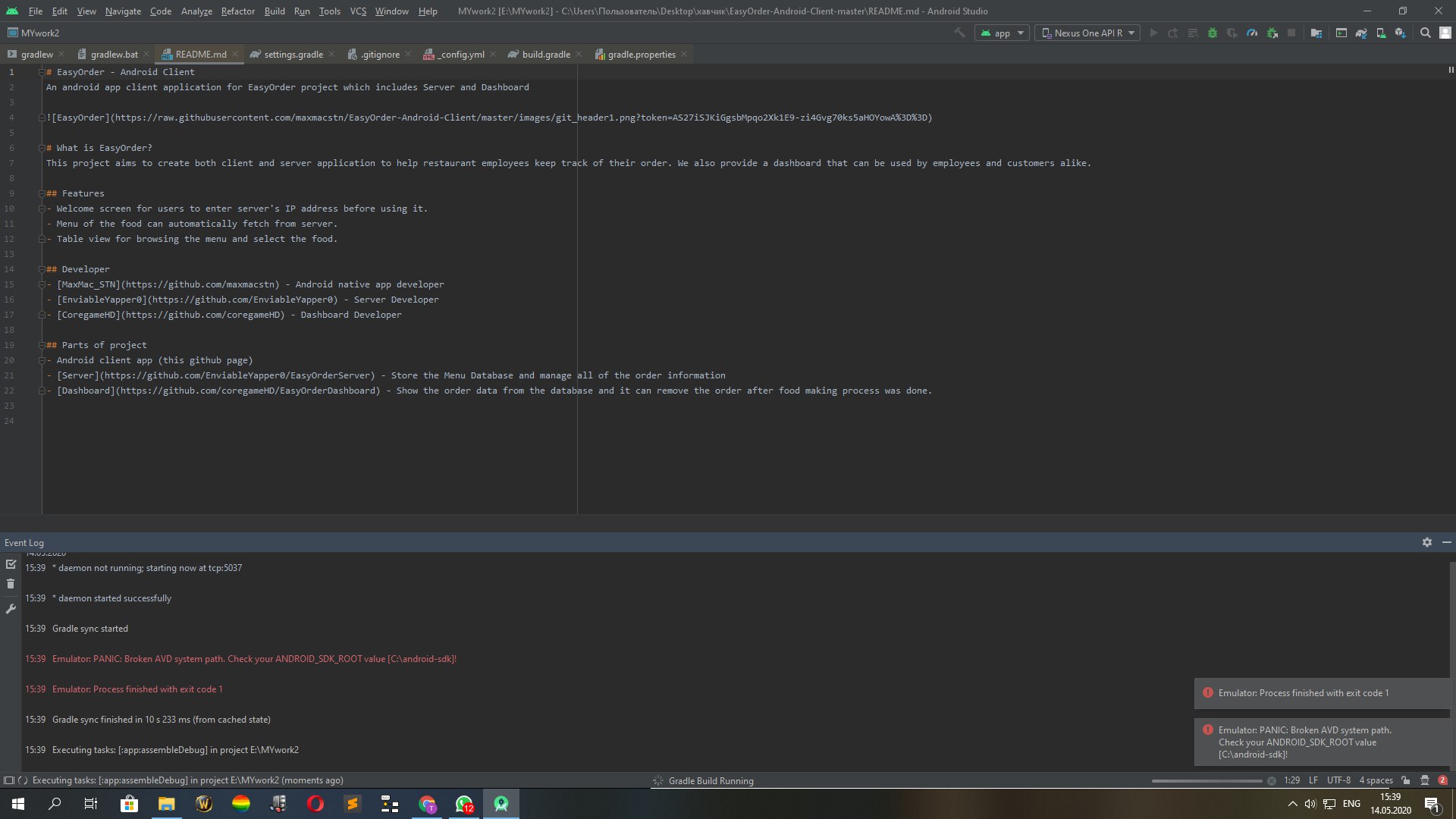The width and height of the screenshot is (1456, 819).
Task: Click the Gradle build progress bar
Action: tap(1207, 780)
